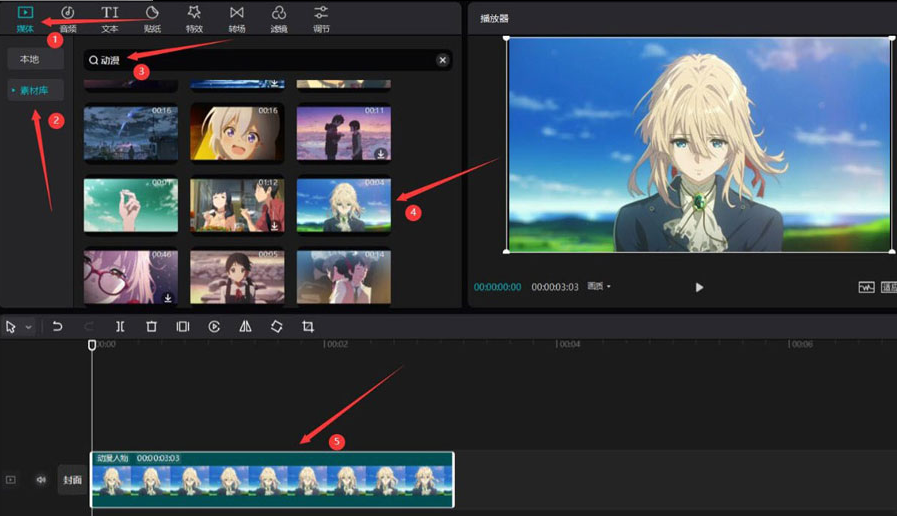Choose the selection arrow tool

tap(10, 327)
